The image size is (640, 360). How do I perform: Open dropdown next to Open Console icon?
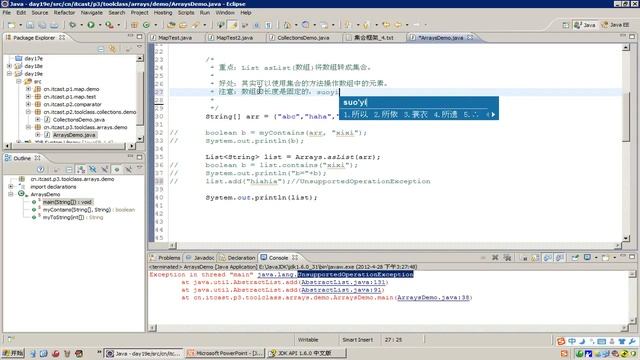click(x=615, y=258)
